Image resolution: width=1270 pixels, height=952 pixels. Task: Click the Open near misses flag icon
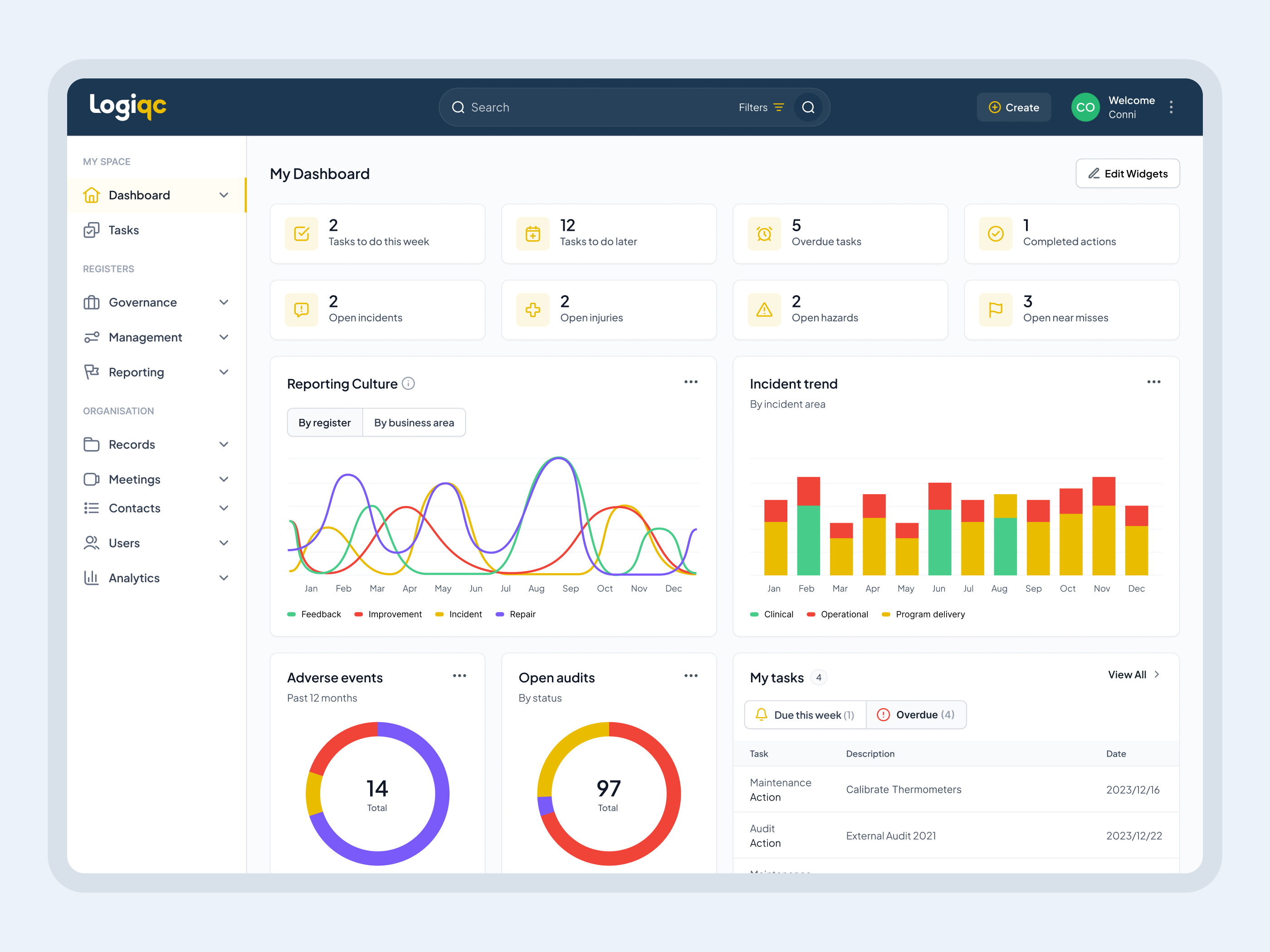coord(996,310)
